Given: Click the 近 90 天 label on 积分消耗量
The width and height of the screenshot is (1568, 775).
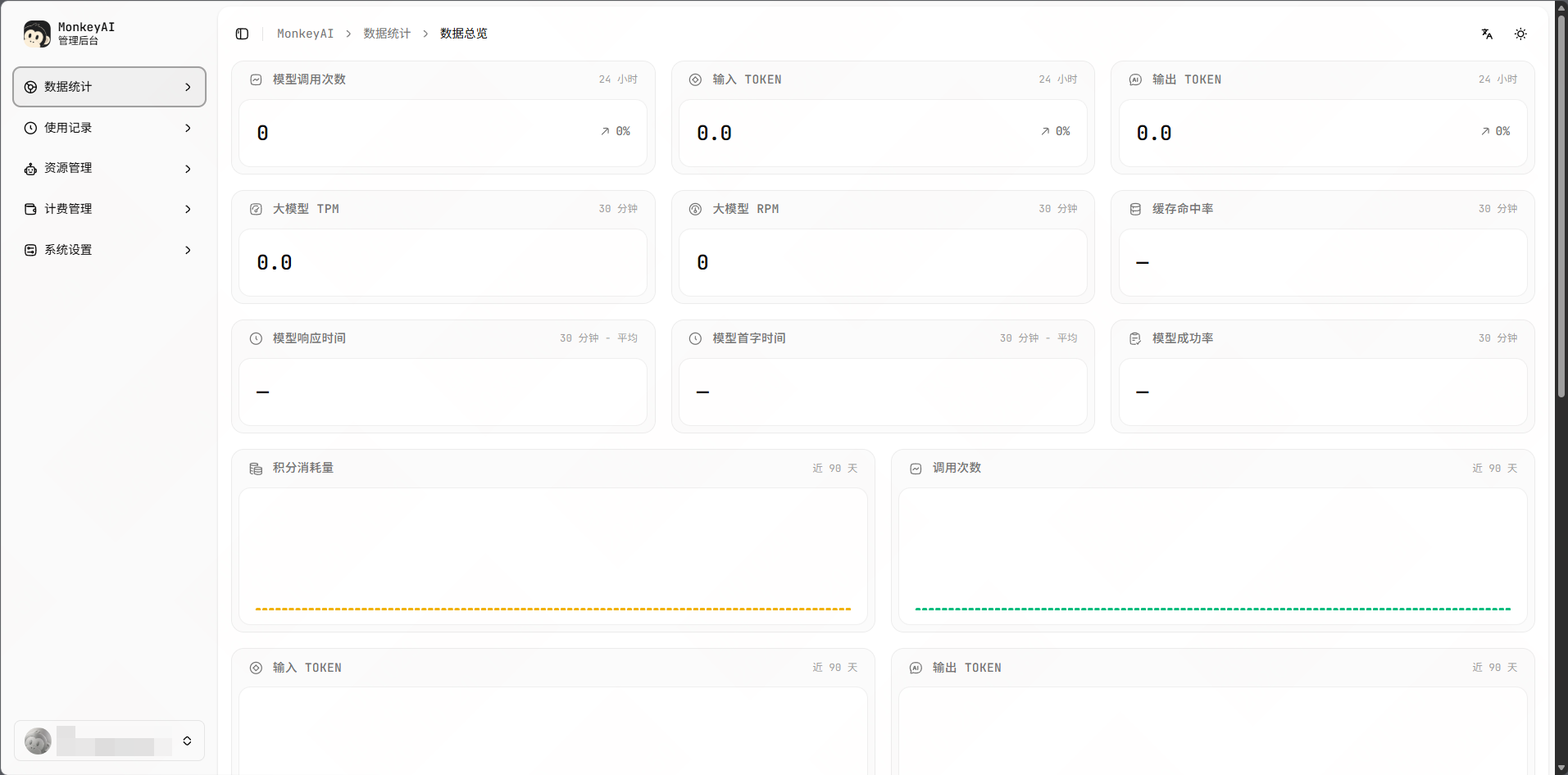Looking at the screenshot, I should coord(835,469).
